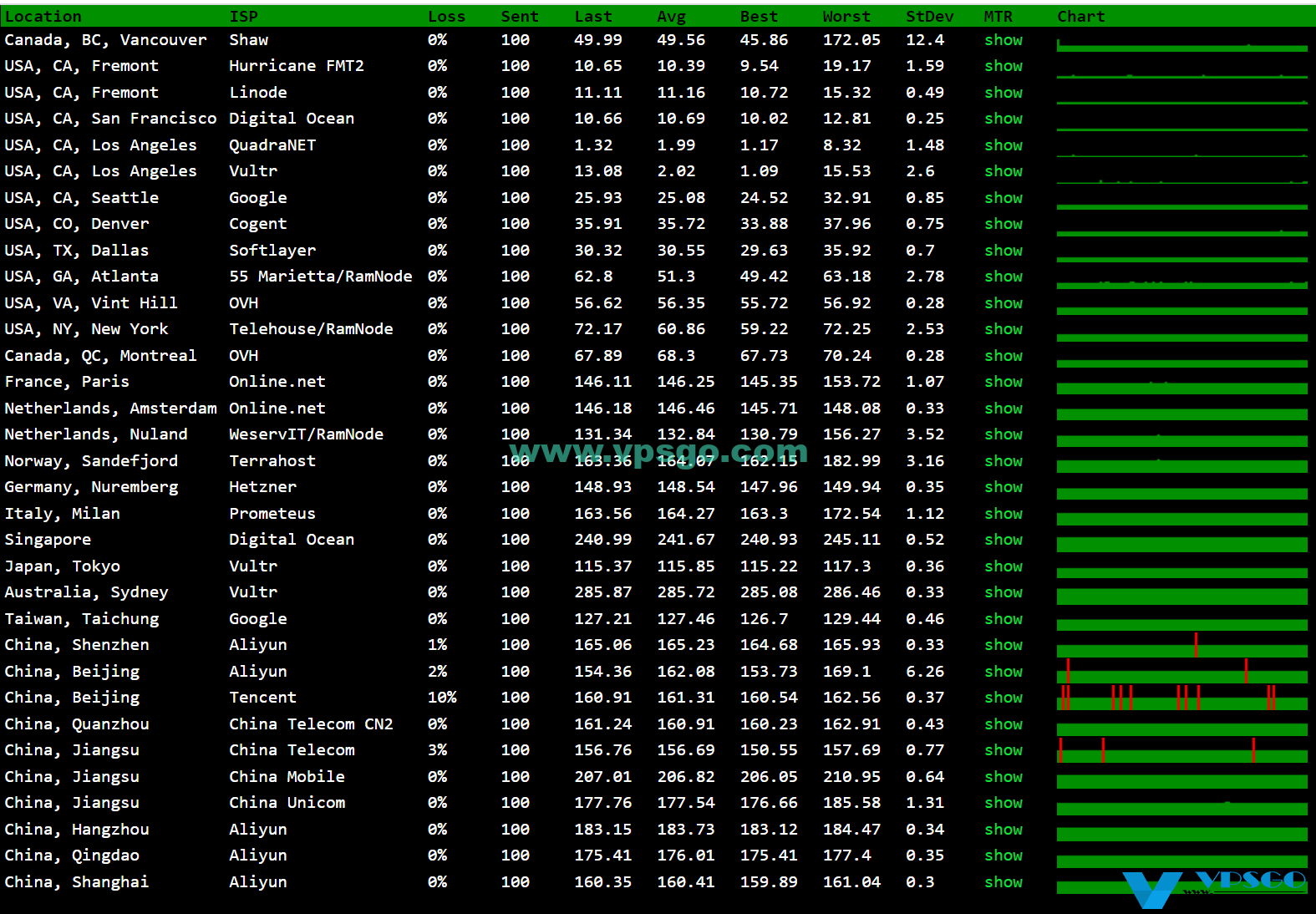Click 'show' for Telehouse/RamNode New York
This screenshot has height=914, width=1316.
[x=1004, y=329]
